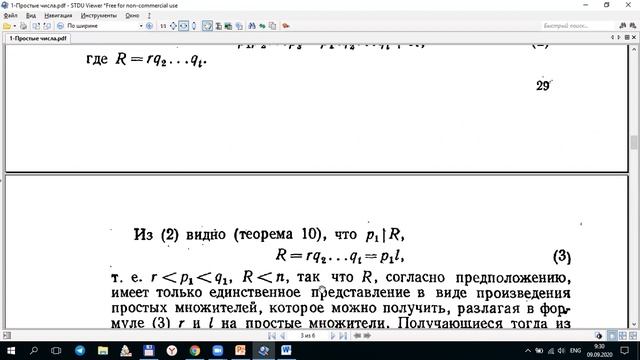This screenshot has width=640, height=360.
Task: Open the binoculars search icon in toolbar
Action: coord(252,26)
